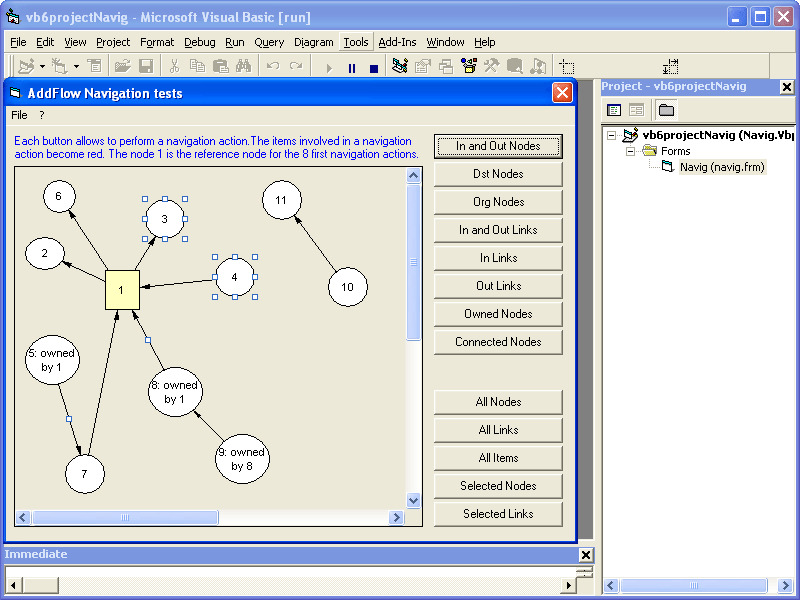This screenshot has height=600, width=800.
Task: Click the Org Nodes button
Action: point(498,202)
